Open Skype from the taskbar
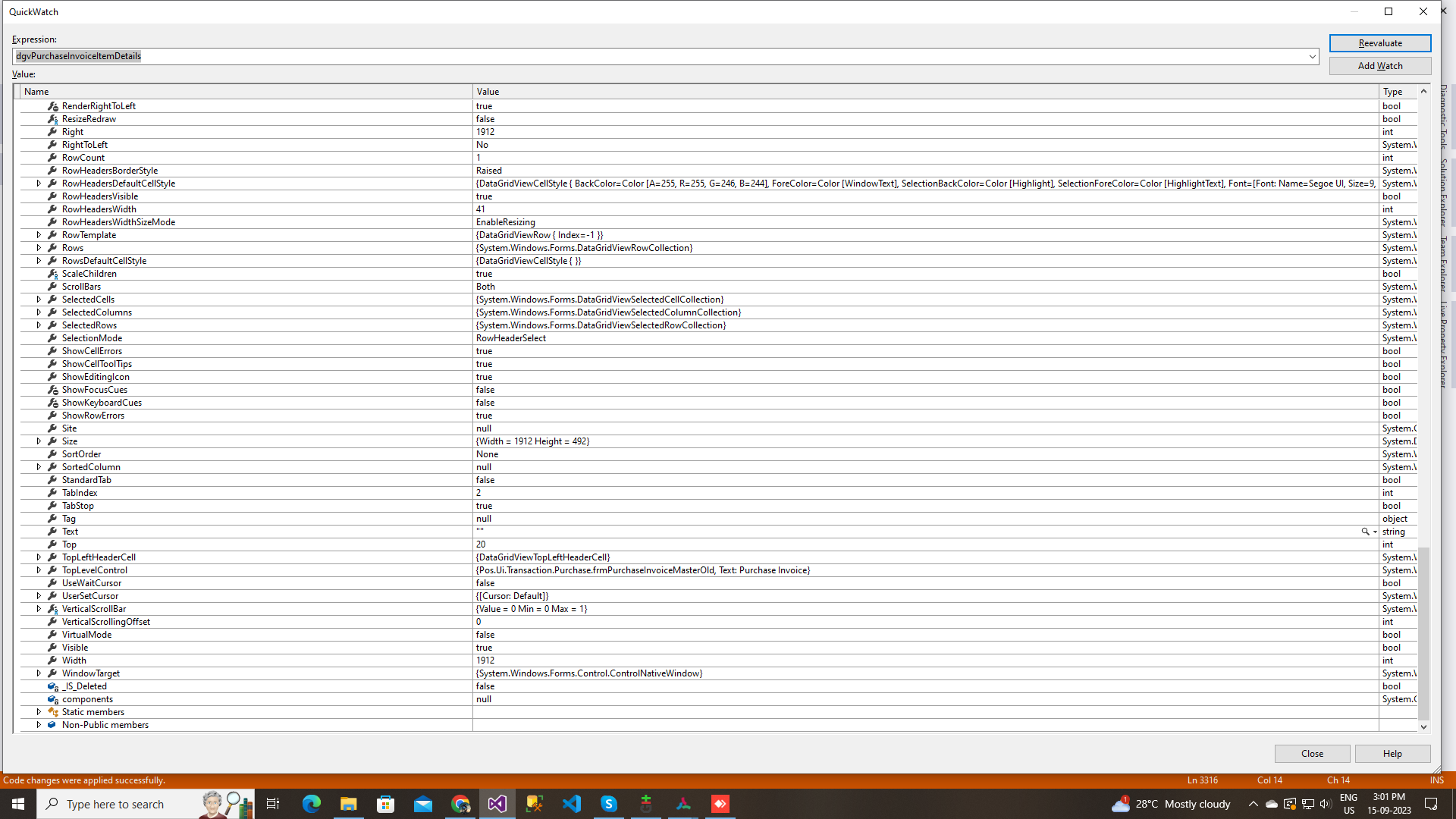The height and width of the screenshot is (819, 1456). pyautogui.click(x=609, y=804)
